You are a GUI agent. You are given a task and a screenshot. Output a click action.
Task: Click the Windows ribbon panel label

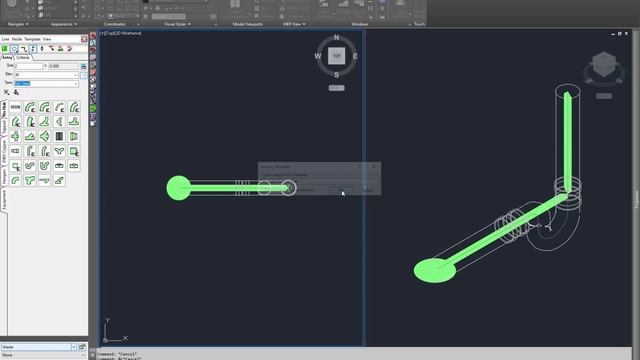tap(360, 24)
